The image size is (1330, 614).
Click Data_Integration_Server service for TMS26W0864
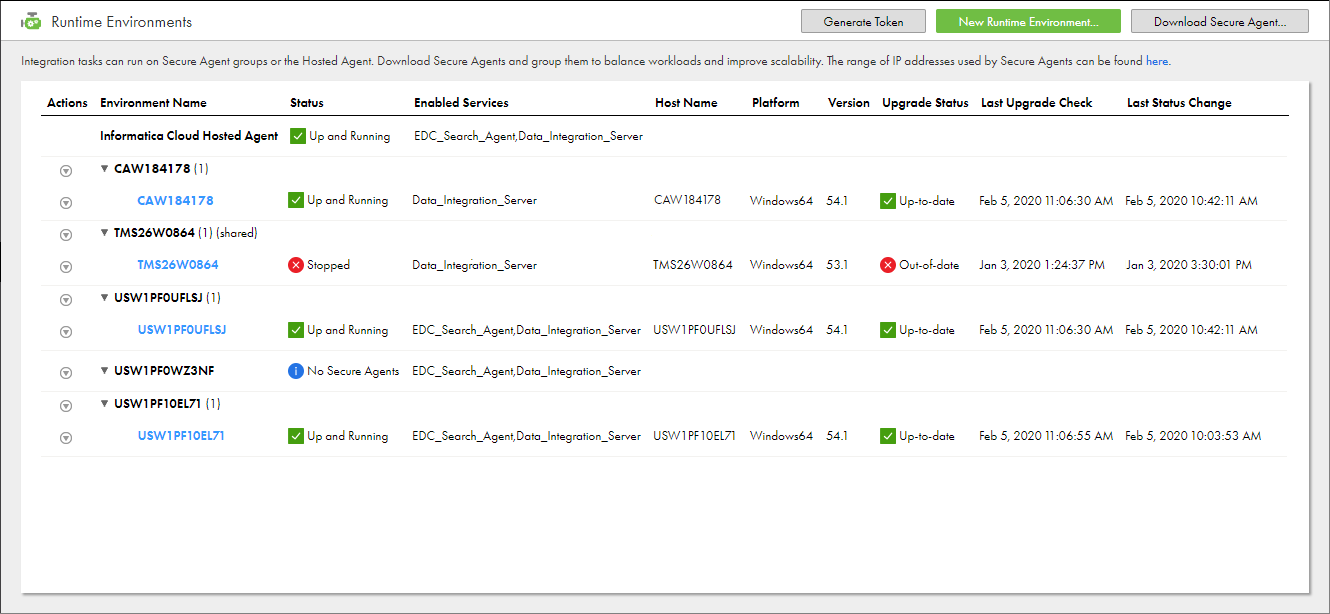(x=474, y=265)
